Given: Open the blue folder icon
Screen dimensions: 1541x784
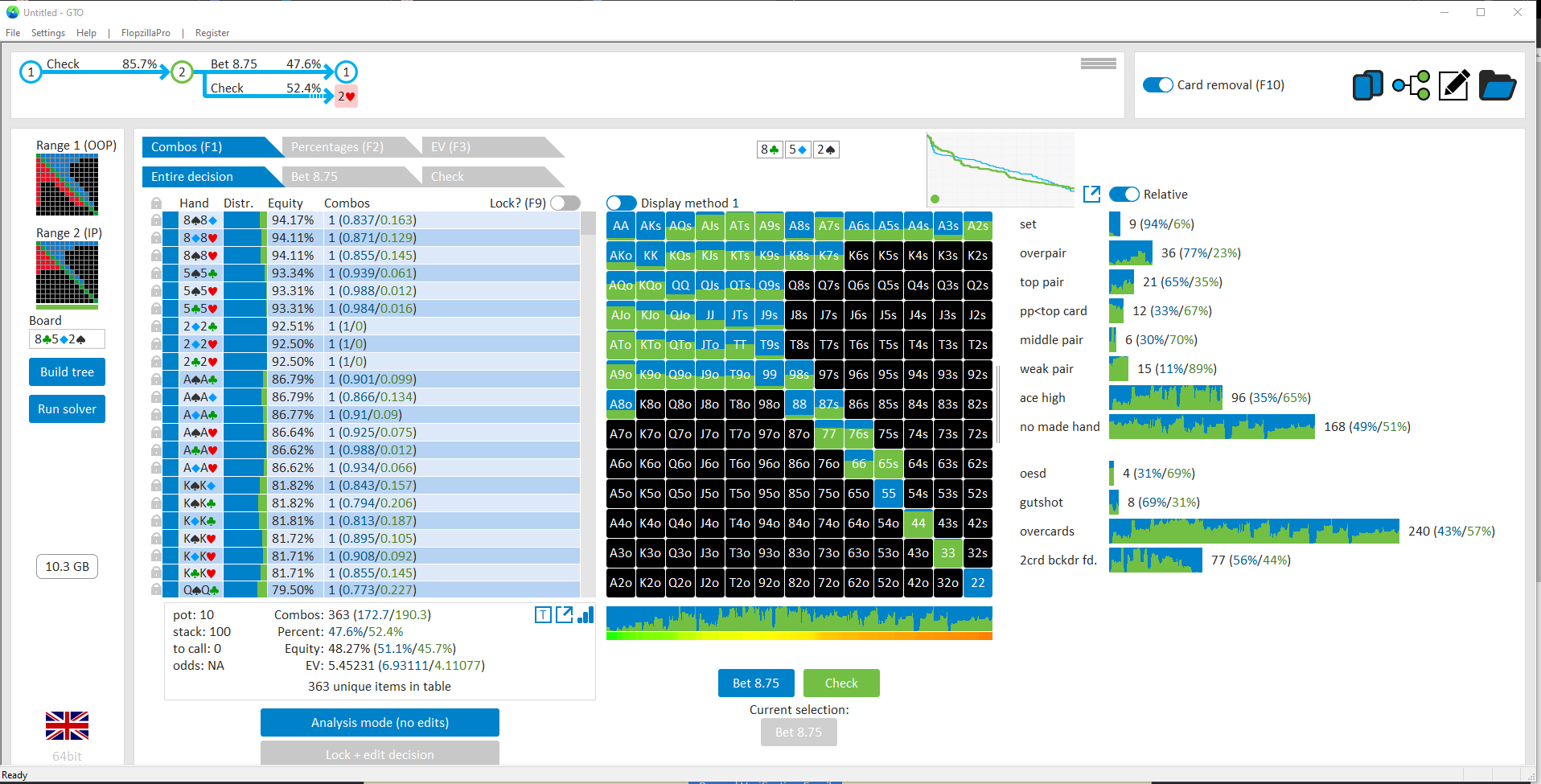Looking at the screenshot, I should [x=1497, y=85].
